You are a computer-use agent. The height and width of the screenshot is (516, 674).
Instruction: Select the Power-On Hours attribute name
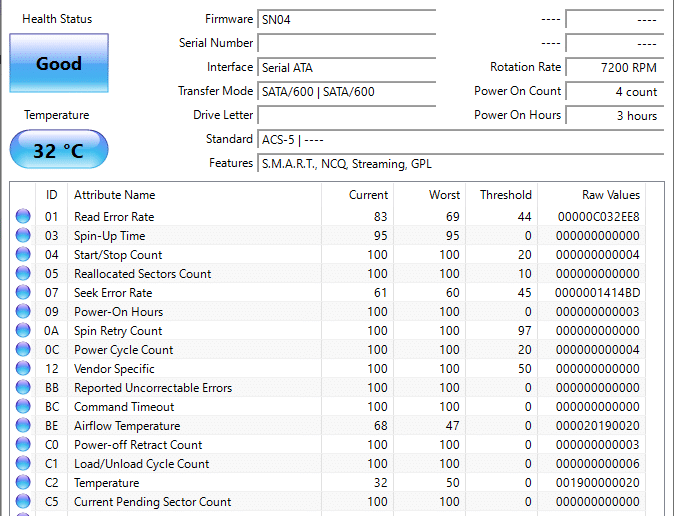click(118, 312)
